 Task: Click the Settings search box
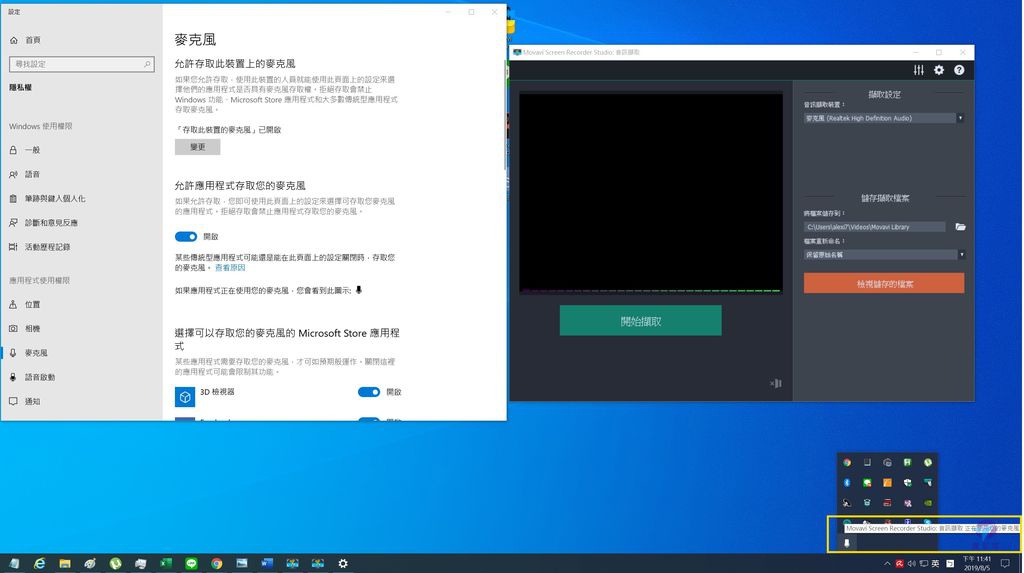(x=82, y=64)
